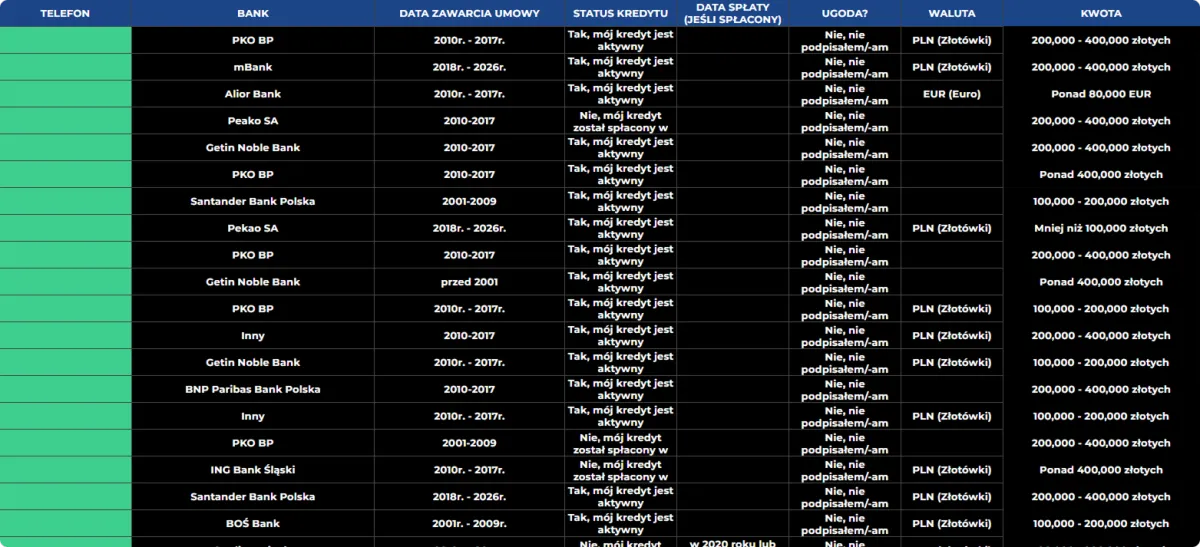Screen dimensions: 1200x547
Task: Click 2010-2017 in Peako SA row
Action: tap(469, 121)
